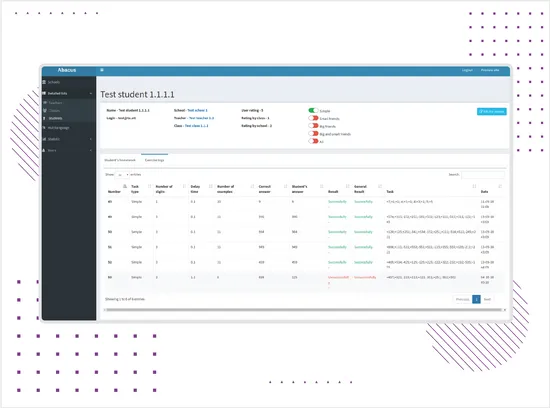Disable the Simple toggle switch
This screenshot has width=550, height=408.
313,111
